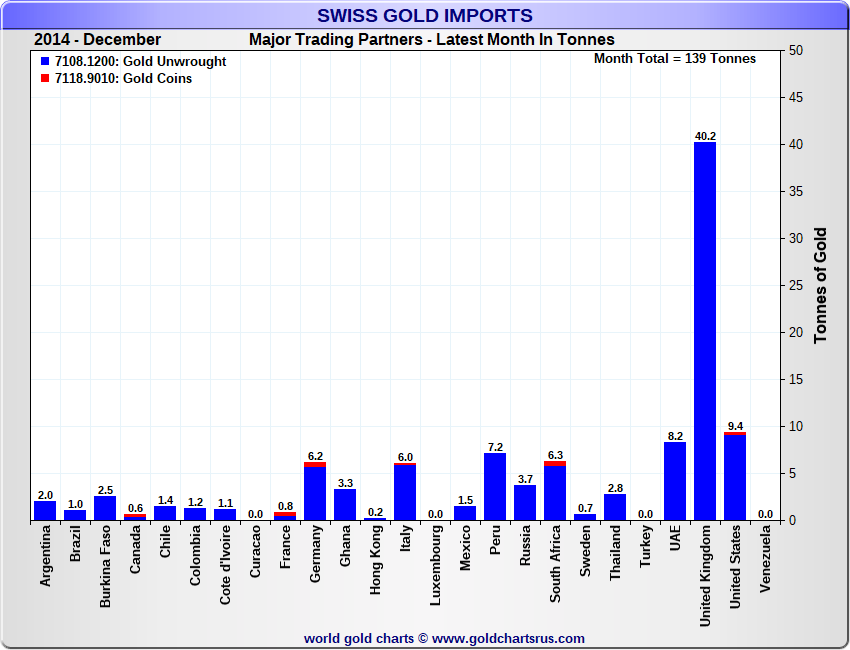The height and width of the screenshot is (650, 850).
Task: Click the Peru bar labeled 7.2
Action: [495, 487]
